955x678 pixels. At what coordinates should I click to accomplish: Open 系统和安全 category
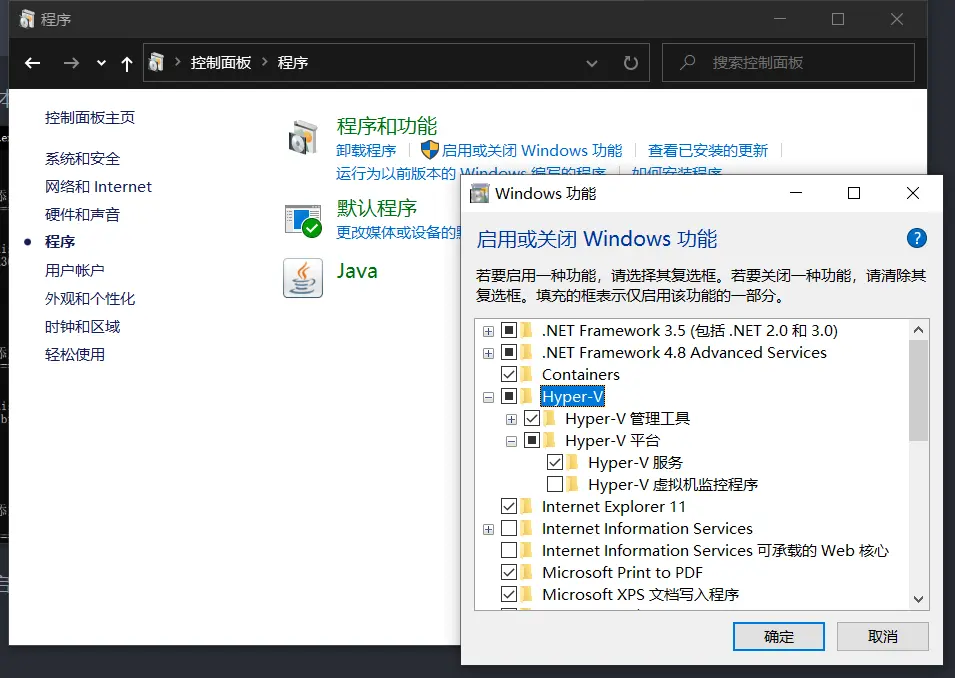(x=82, y=159)
